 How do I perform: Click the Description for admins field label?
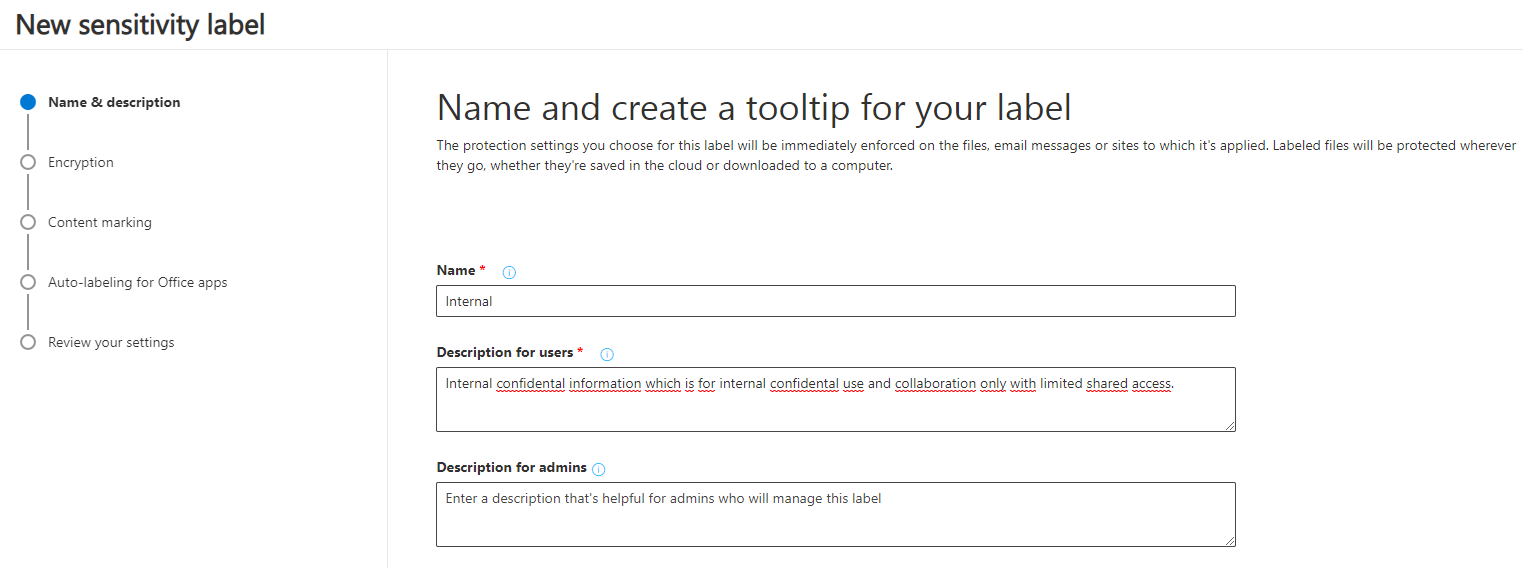[511, 467]
